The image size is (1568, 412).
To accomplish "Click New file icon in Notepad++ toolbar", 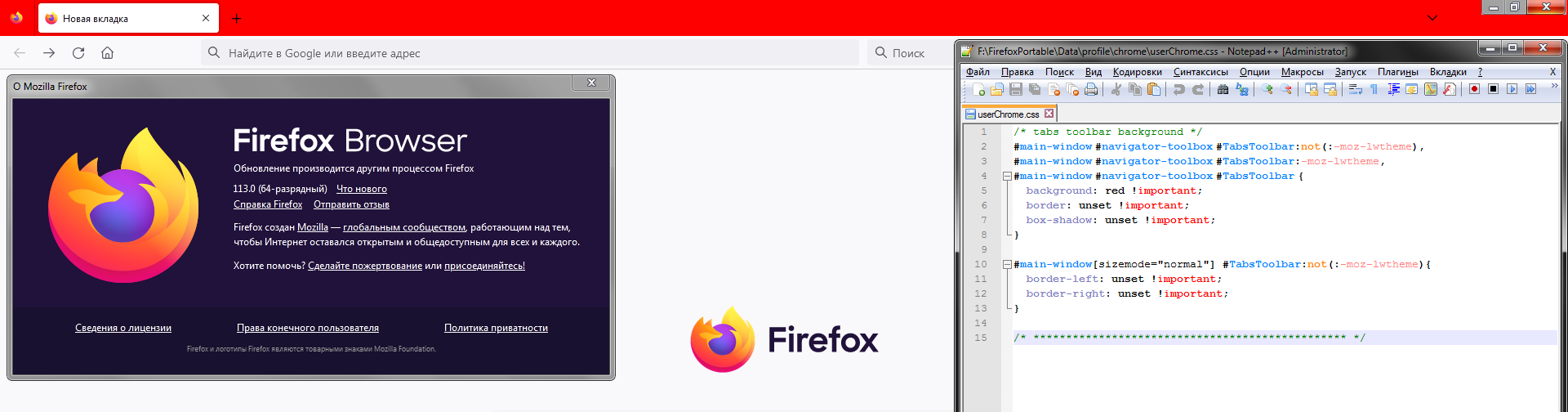I will click(978, 89).
